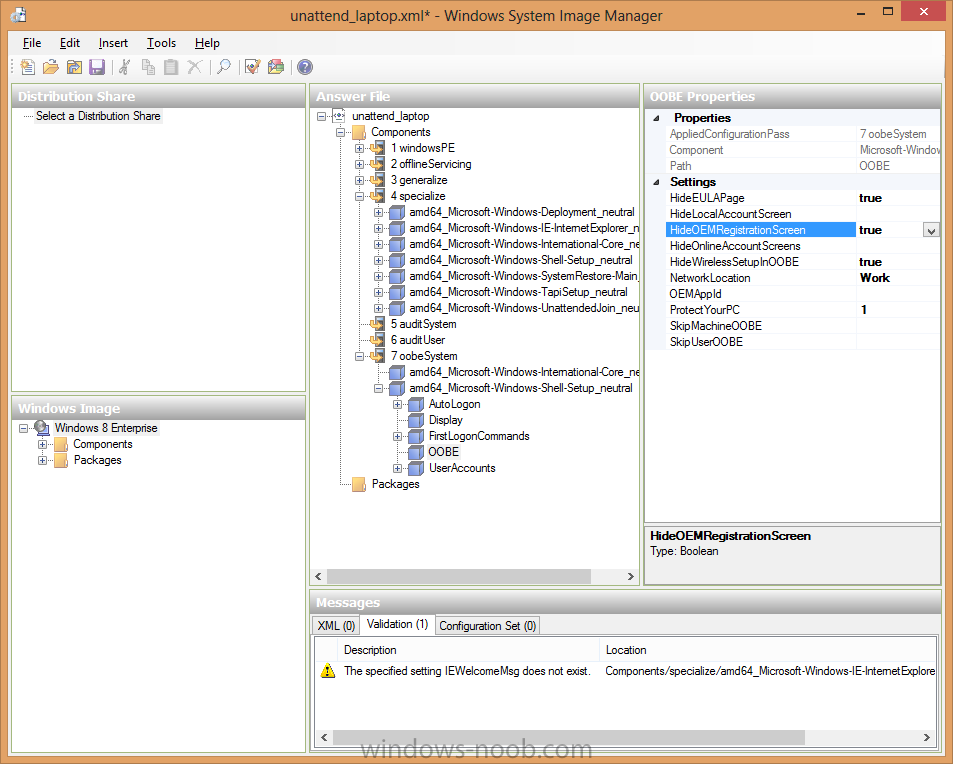Click the Answer File horizontal scrollbar right arrow
The height and width of the screenshot is (764, 953).
point(630,576)
